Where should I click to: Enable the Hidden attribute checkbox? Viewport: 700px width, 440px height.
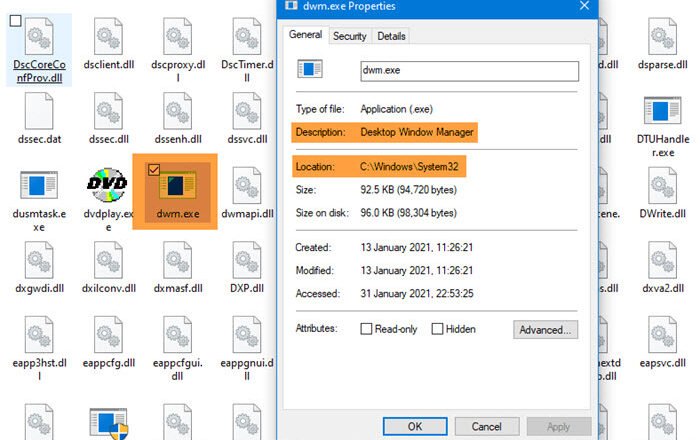(x=437, y=329)
